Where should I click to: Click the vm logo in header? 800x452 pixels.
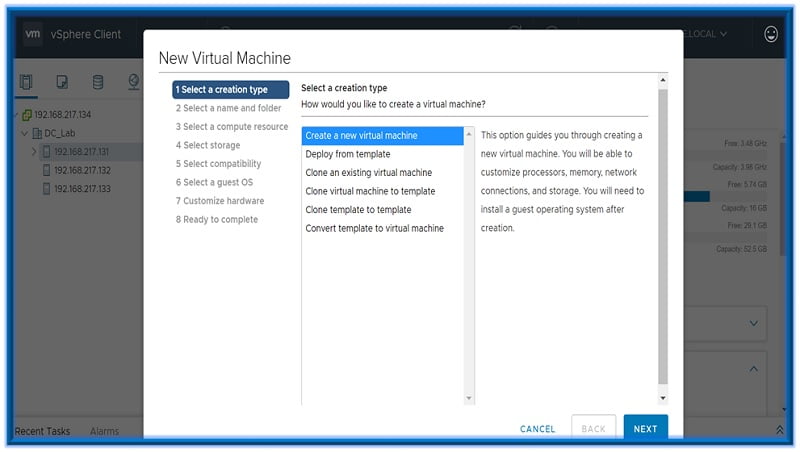(31, 34)
